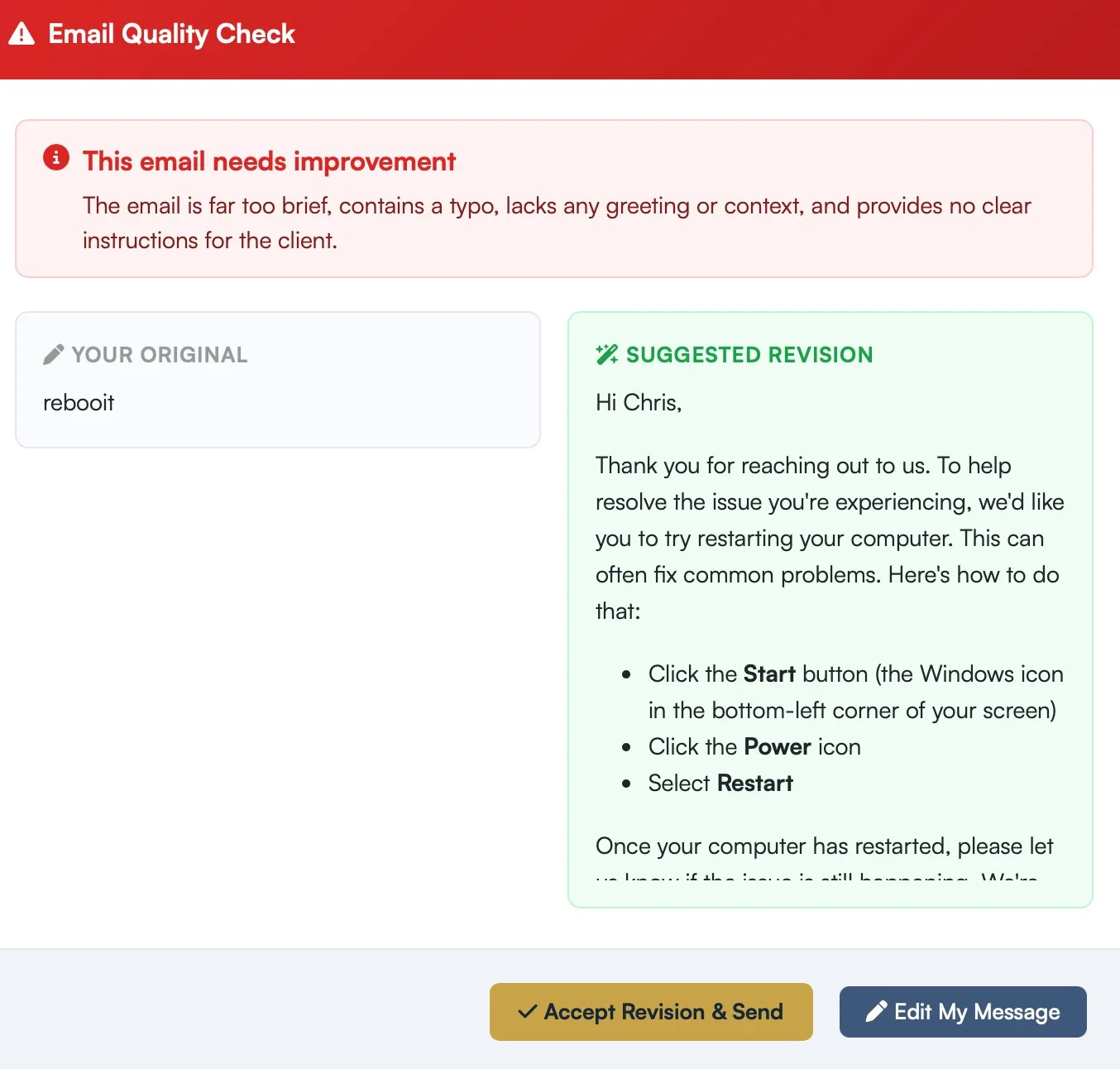Click the bullet point before Select Restart

626,784
